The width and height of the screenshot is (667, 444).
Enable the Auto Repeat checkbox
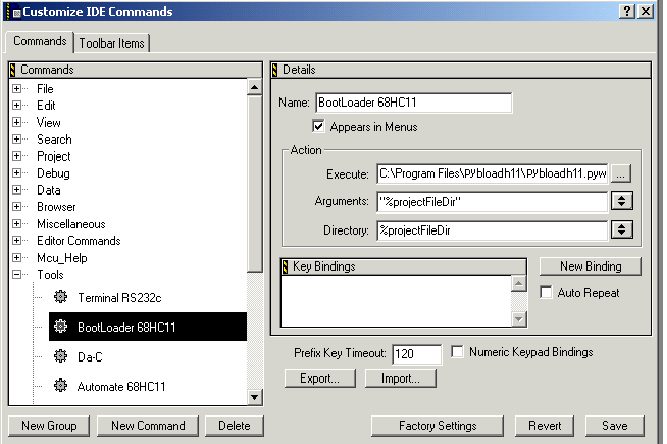coord(546,293)
